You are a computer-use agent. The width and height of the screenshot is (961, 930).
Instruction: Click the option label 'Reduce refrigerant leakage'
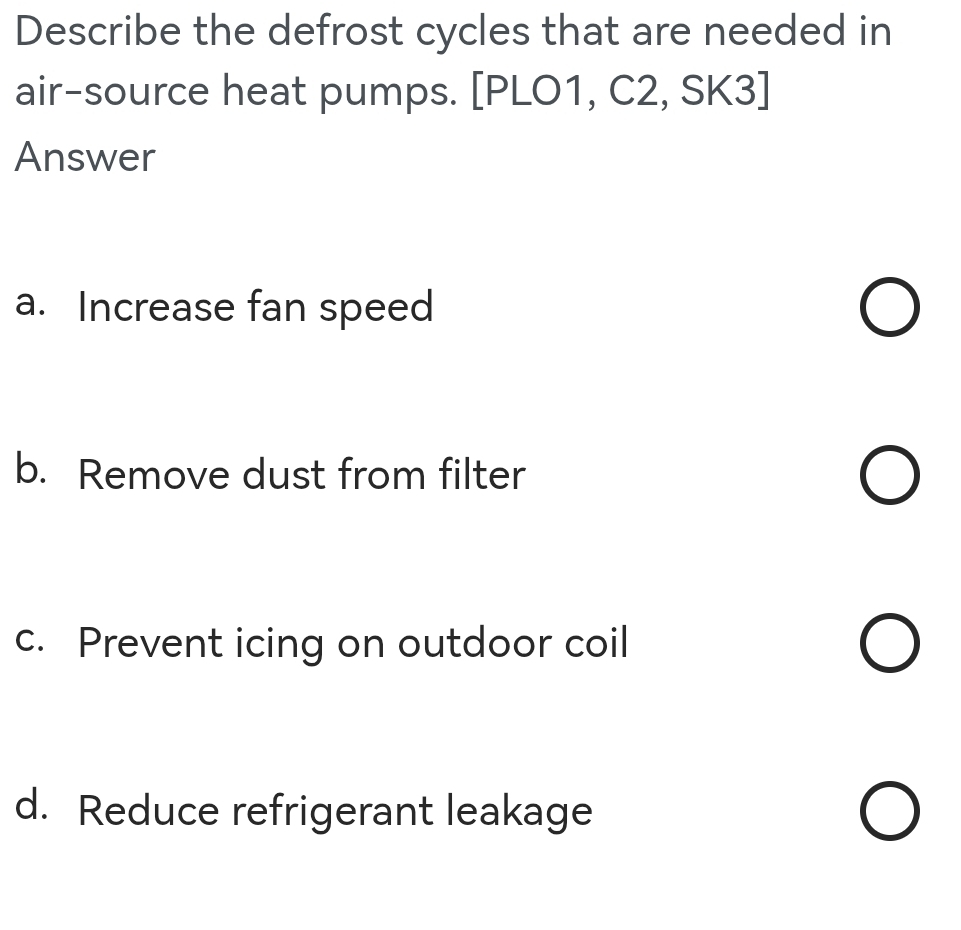point(335,811)
